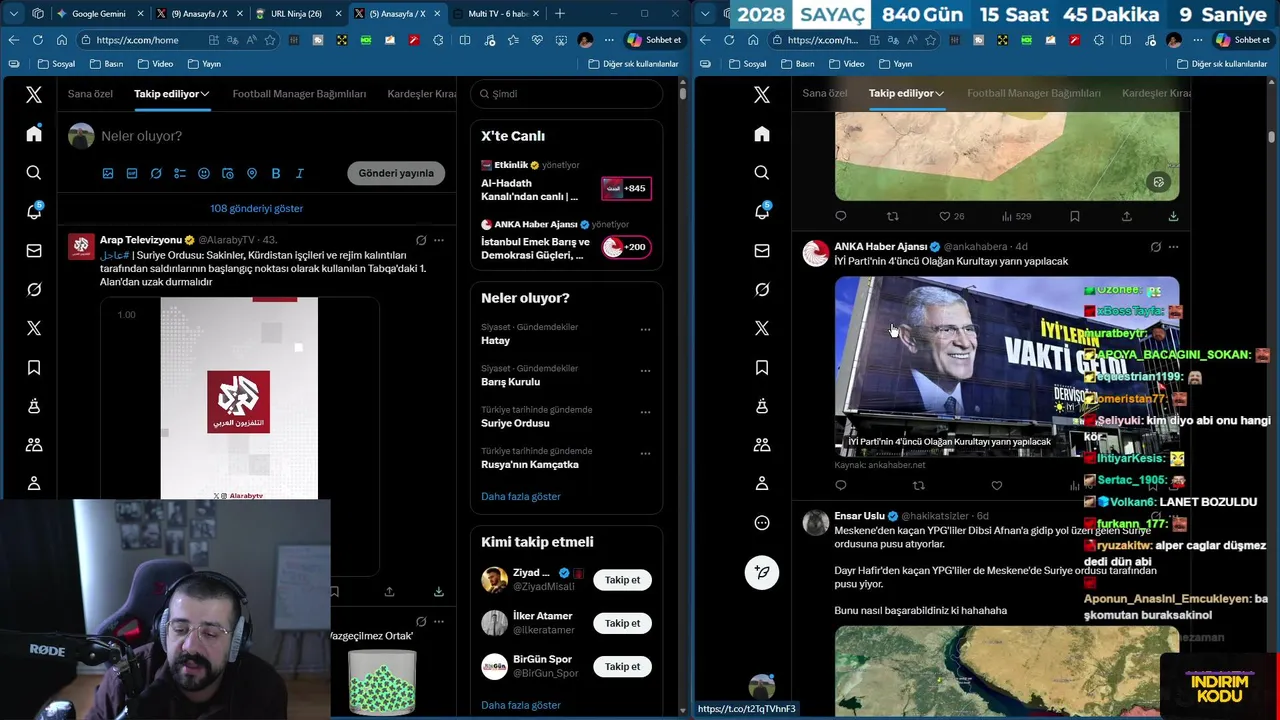This screenshot has height=720, width=1280.
Task: Open more options for the Barış Kurulu trend
Action: coord(645,370)
